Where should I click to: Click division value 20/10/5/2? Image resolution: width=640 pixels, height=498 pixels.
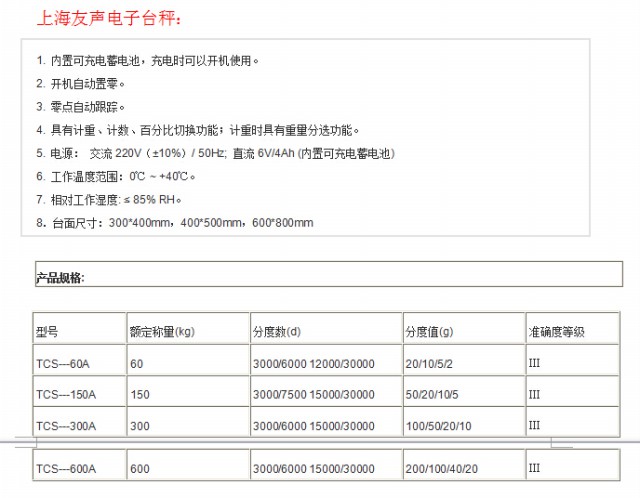click(429, 364)
